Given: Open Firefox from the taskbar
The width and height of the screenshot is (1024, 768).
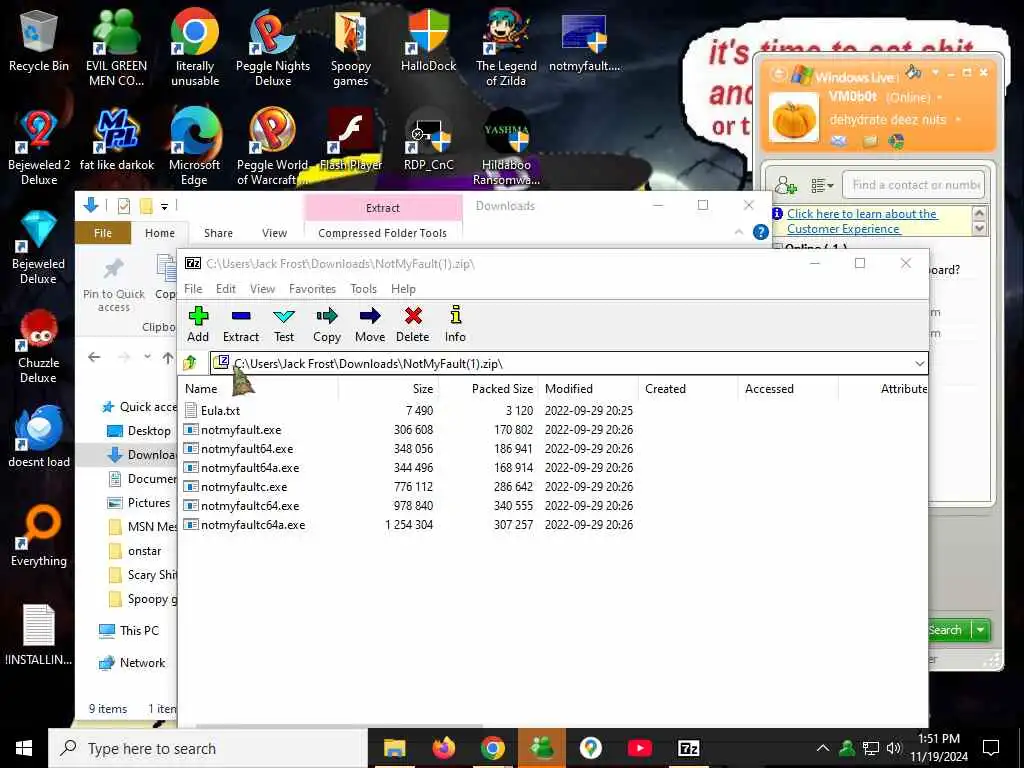Looking at the screenshot, I should [x=443, y=748].
